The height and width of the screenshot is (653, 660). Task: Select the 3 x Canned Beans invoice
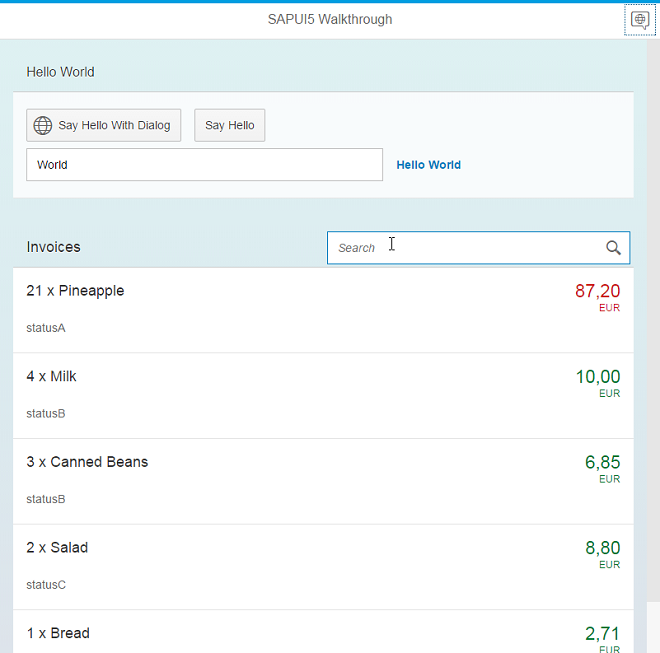pos(87,462)
